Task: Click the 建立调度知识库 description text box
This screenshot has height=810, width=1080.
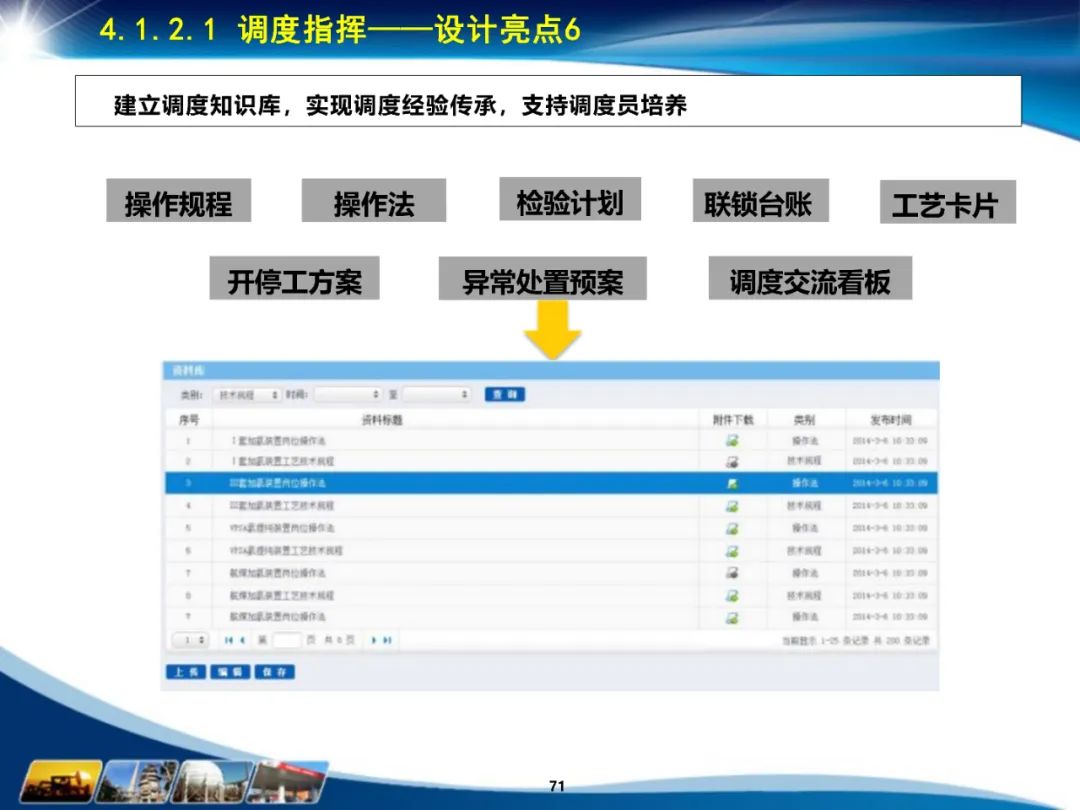Action: (548, 101)
